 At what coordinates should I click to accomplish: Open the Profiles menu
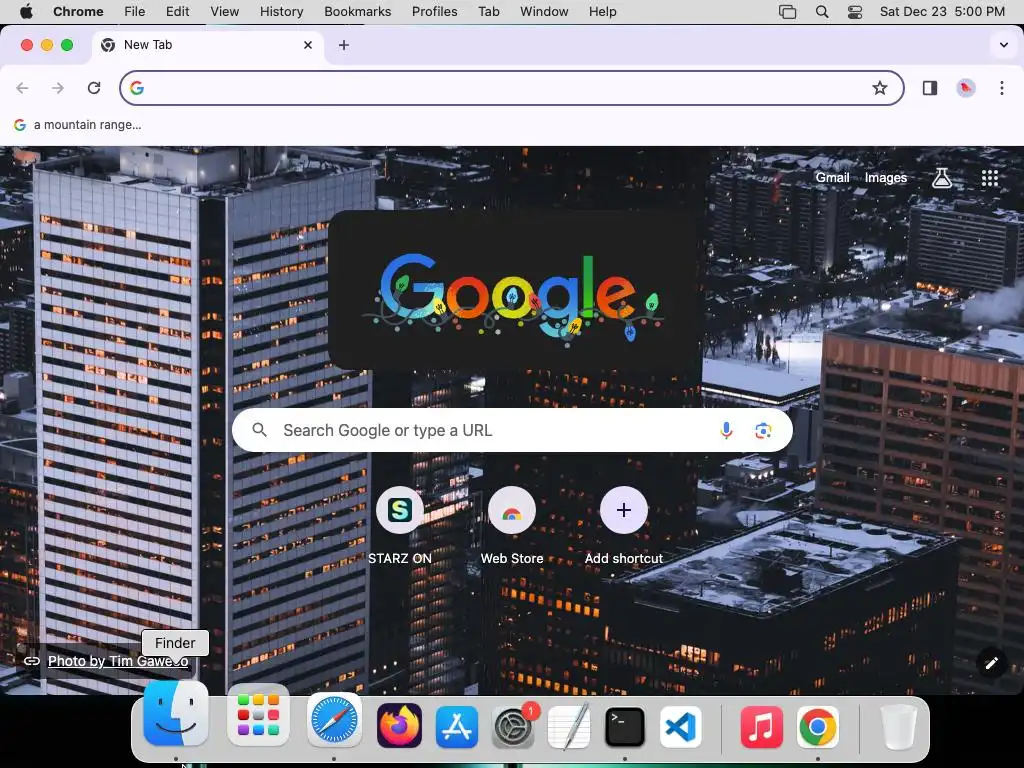click(x=434, y=12)
